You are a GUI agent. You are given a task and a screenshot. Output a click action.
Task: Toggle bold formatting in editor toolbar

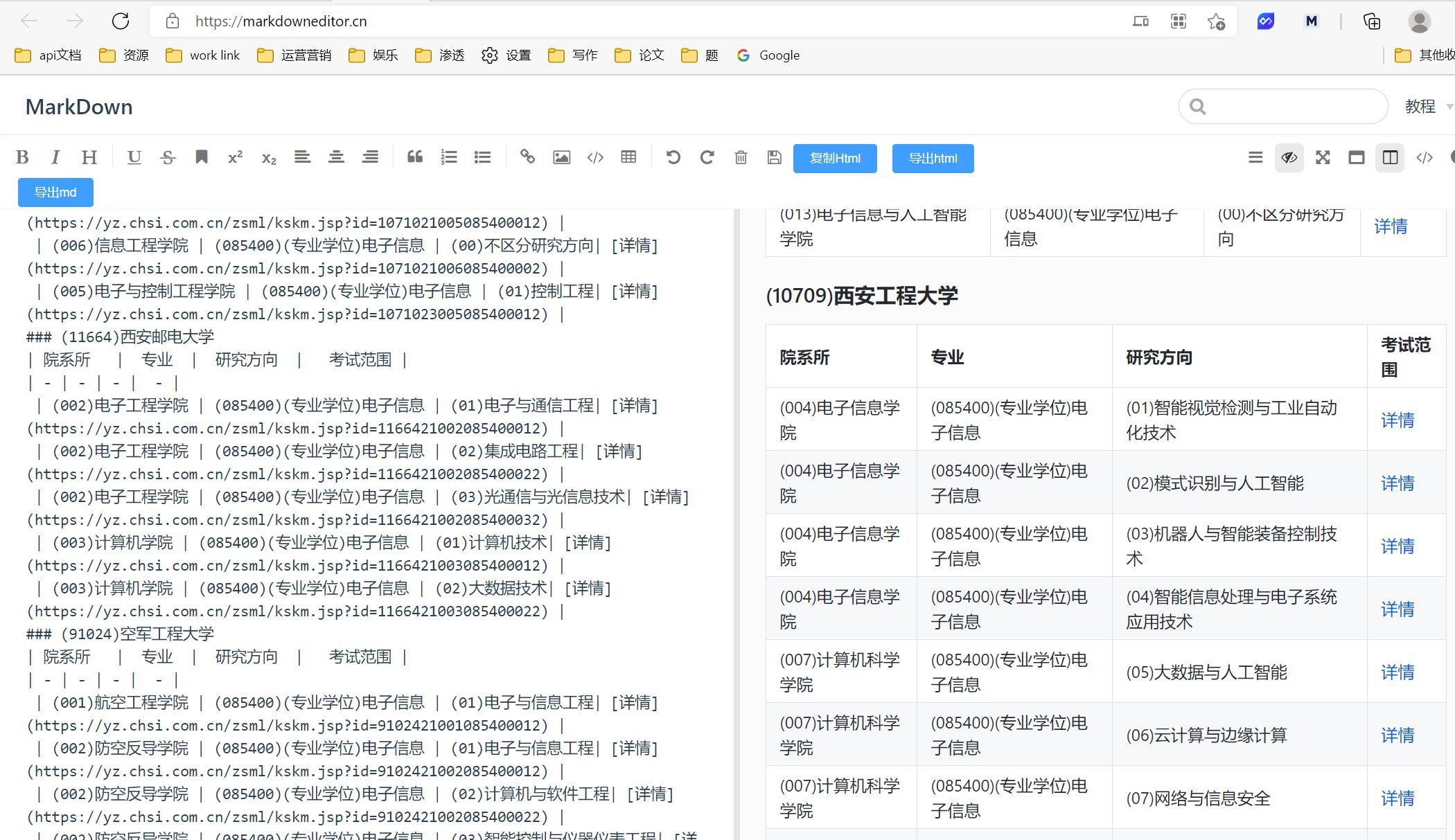[x=22, y=157]
